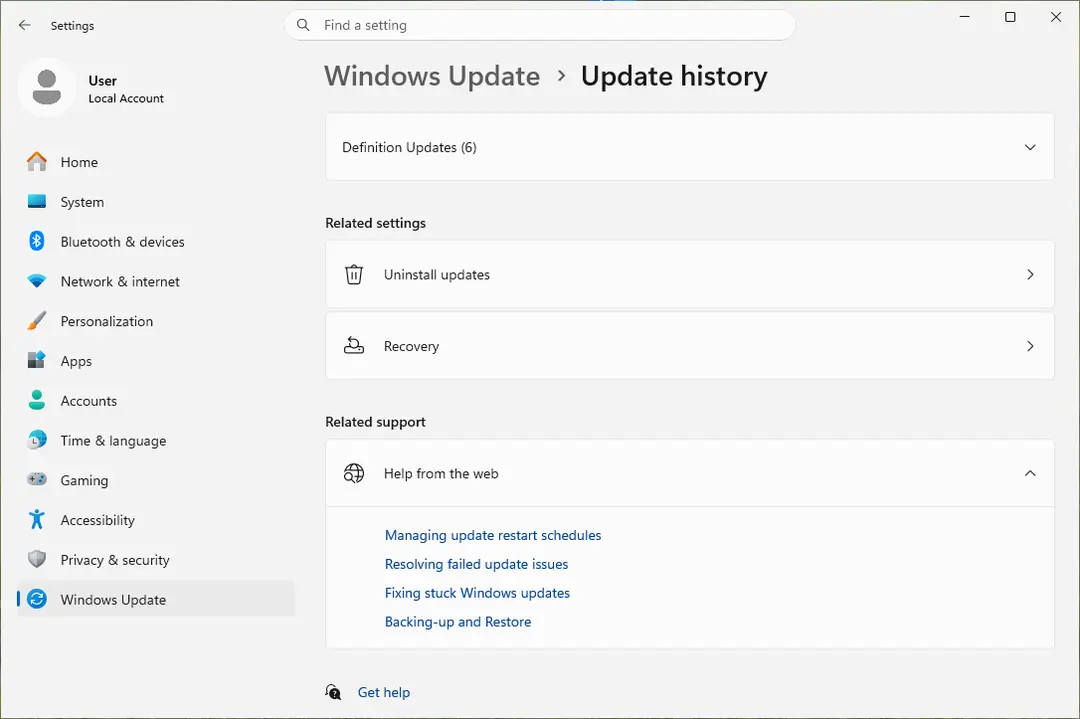Click the Network wifi icon
1080x719 pixels.
[x=37, y=281]
